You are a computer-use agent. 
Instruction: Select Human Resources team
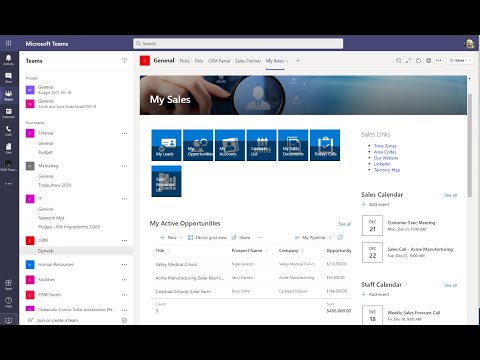(56, 264)
